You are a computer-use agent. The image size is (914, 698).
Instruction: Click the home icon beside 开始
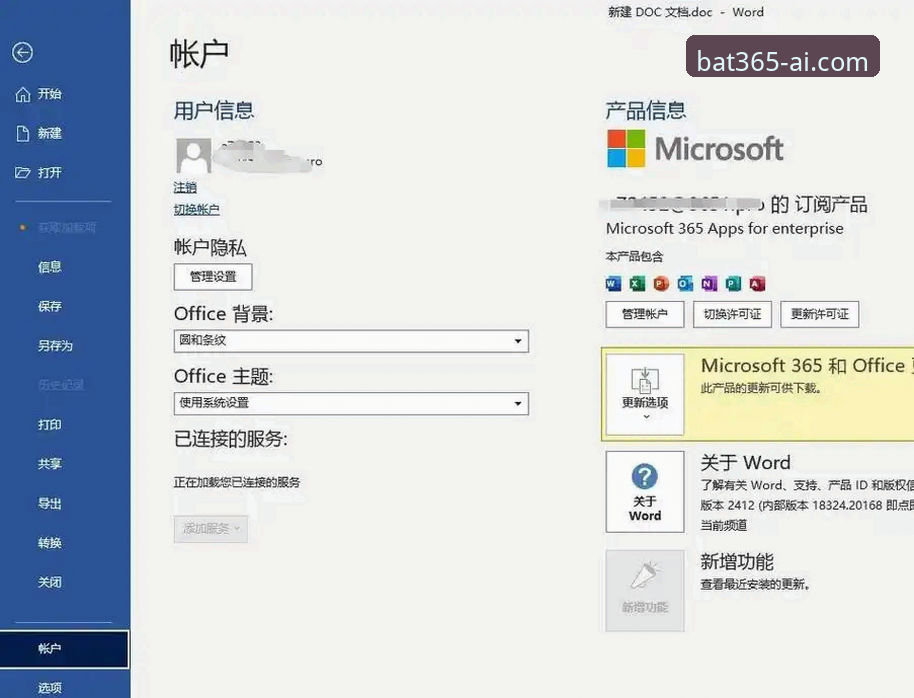[x=23, y=94]
